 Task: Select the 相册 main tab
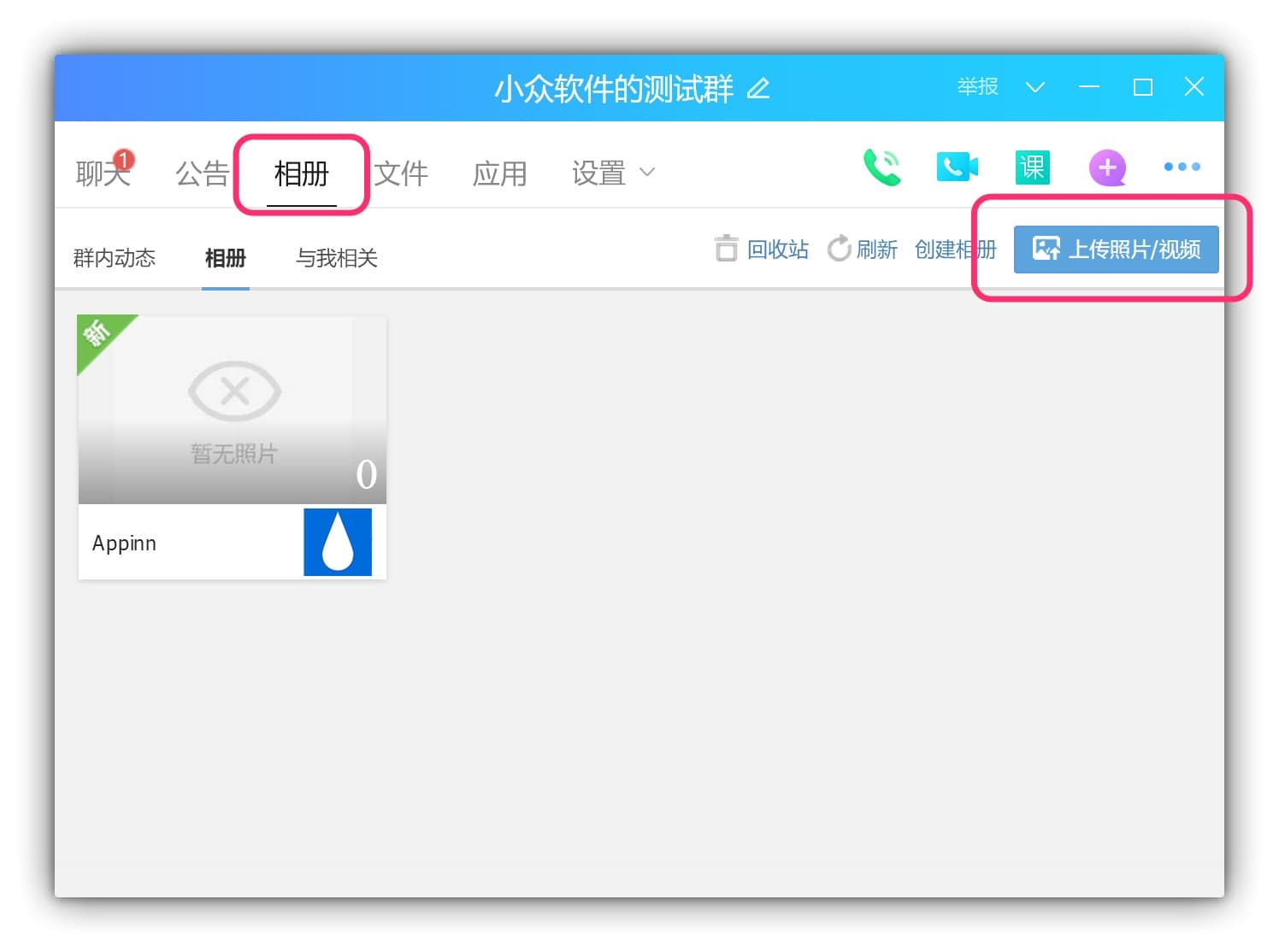click(x=301, y=173)
